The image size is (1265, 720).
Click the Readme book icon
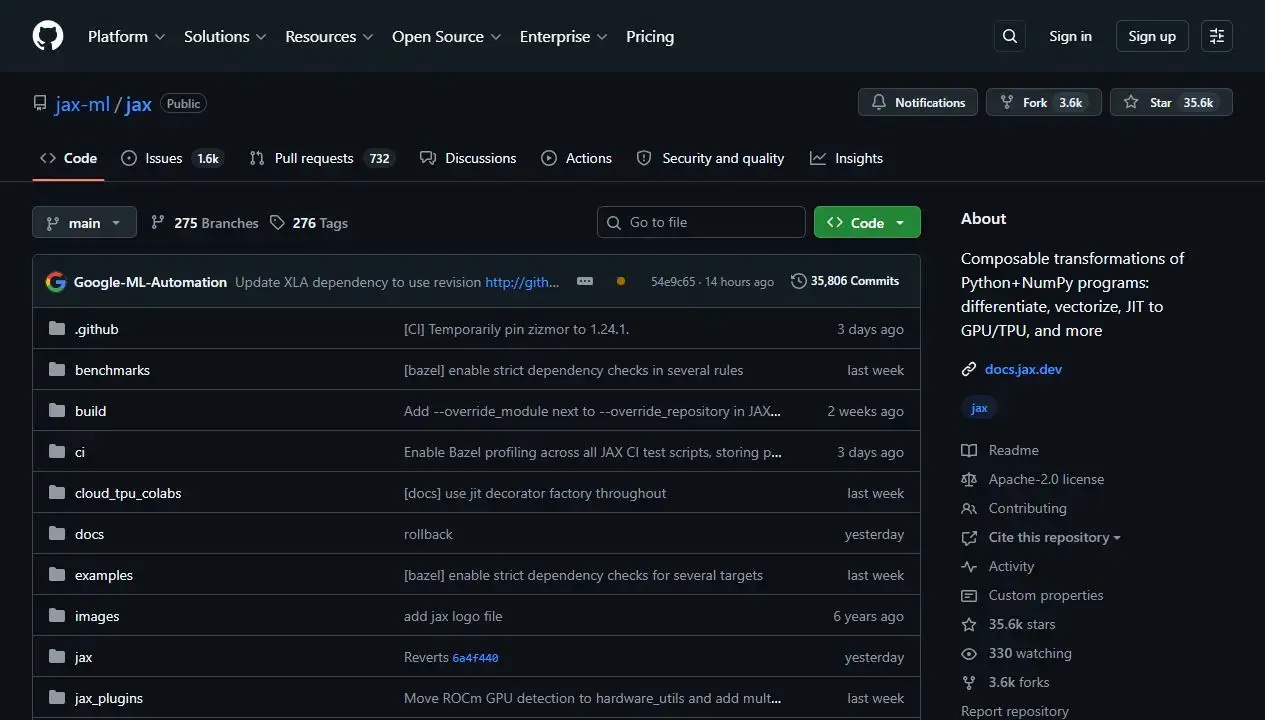tap(968, 451)
